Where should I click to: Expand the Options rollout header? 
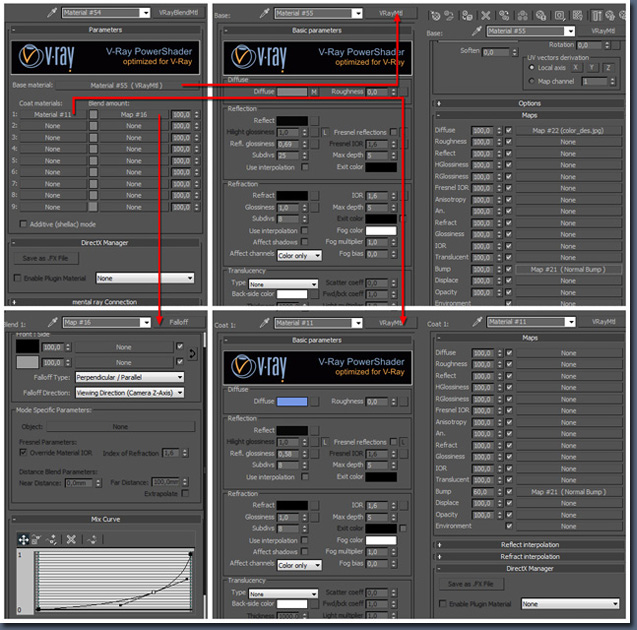tap(528, 103)
